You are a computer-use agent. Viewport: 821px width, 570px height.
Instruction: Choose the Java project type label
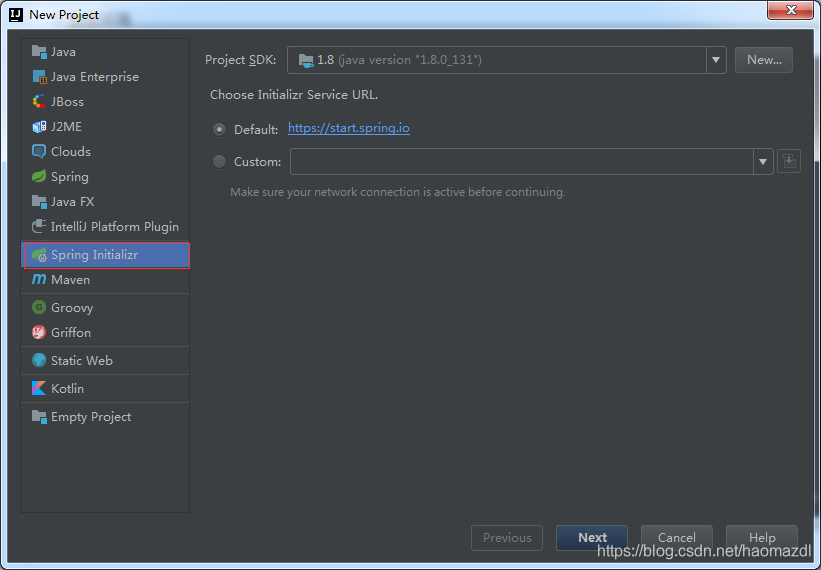point(63,52)
